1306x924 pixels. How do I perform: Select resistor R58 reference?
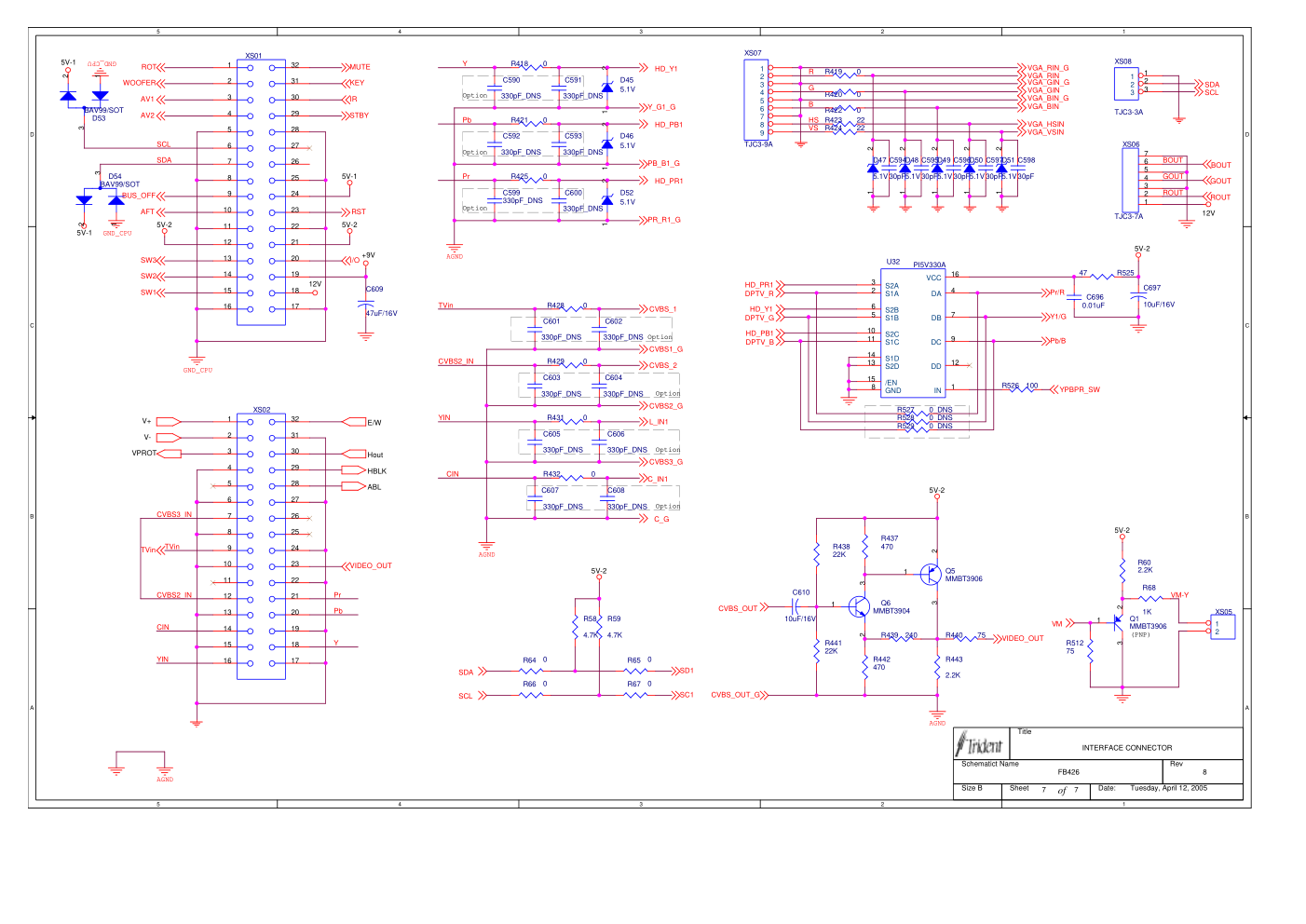590,618
